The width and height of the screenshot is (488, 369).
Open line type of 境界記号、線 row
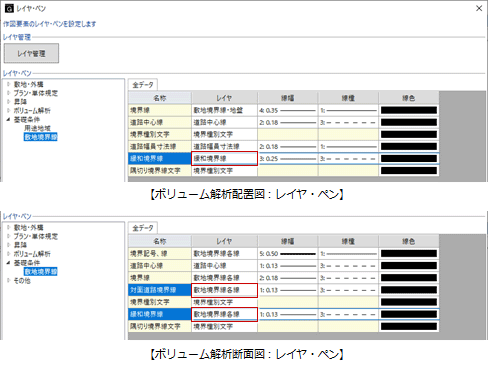click(348, 254)
